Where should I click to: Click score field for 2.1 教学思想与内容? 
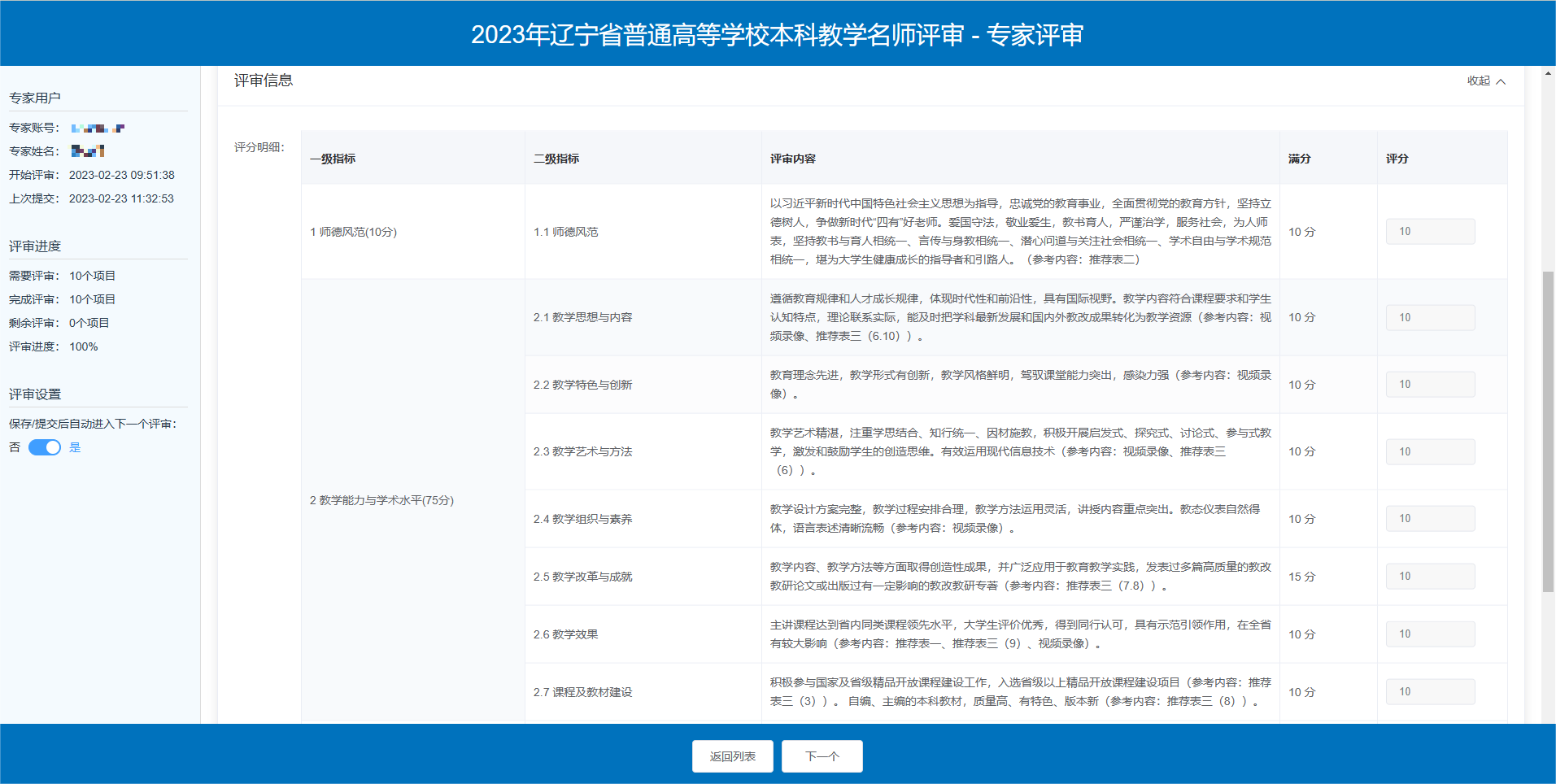(1430, 317)
